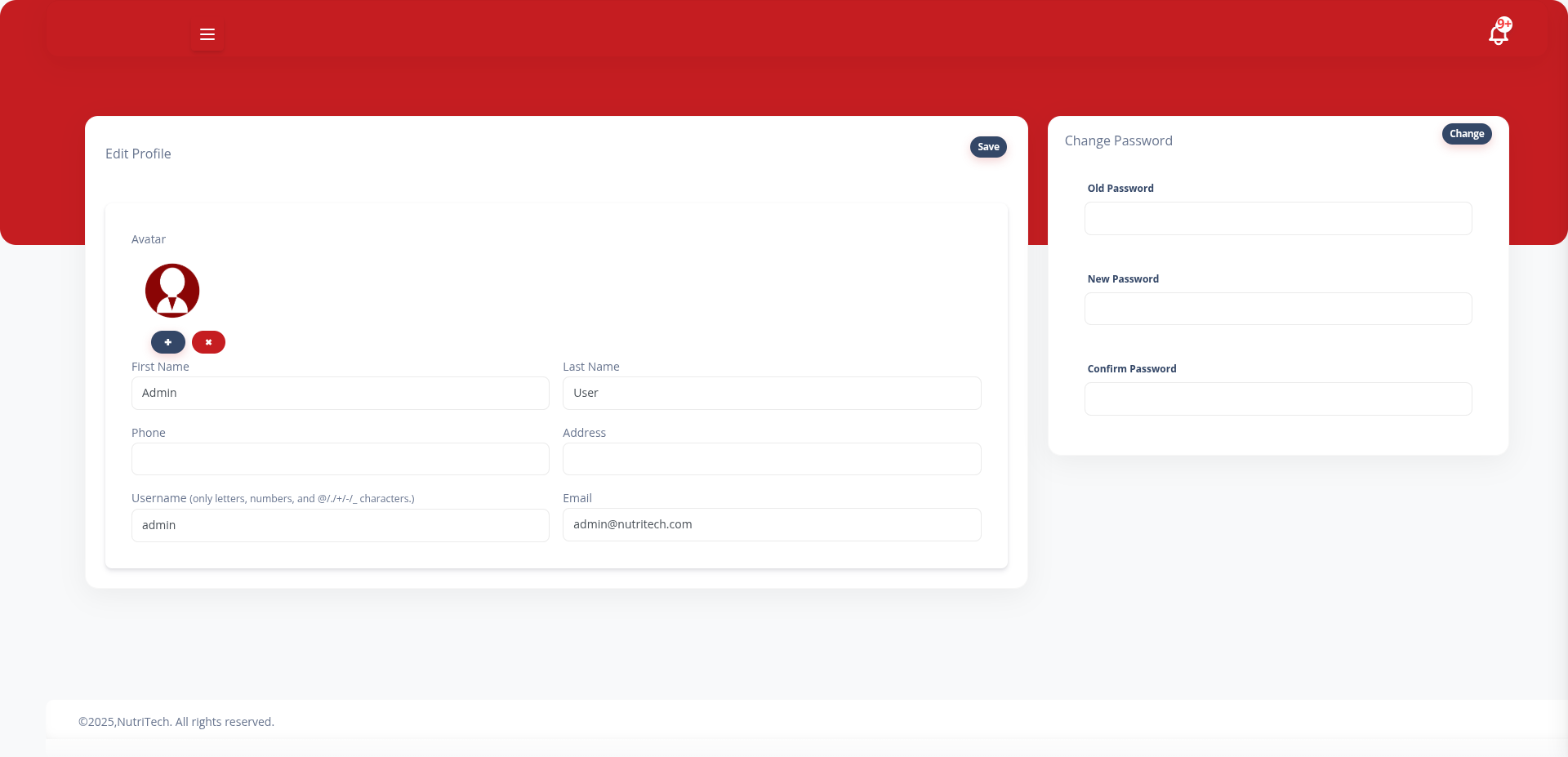The image size is (1568, 757).
Task: Click into the Last Name field showing User
Action: pyautogui.click(x=772, y=393)
